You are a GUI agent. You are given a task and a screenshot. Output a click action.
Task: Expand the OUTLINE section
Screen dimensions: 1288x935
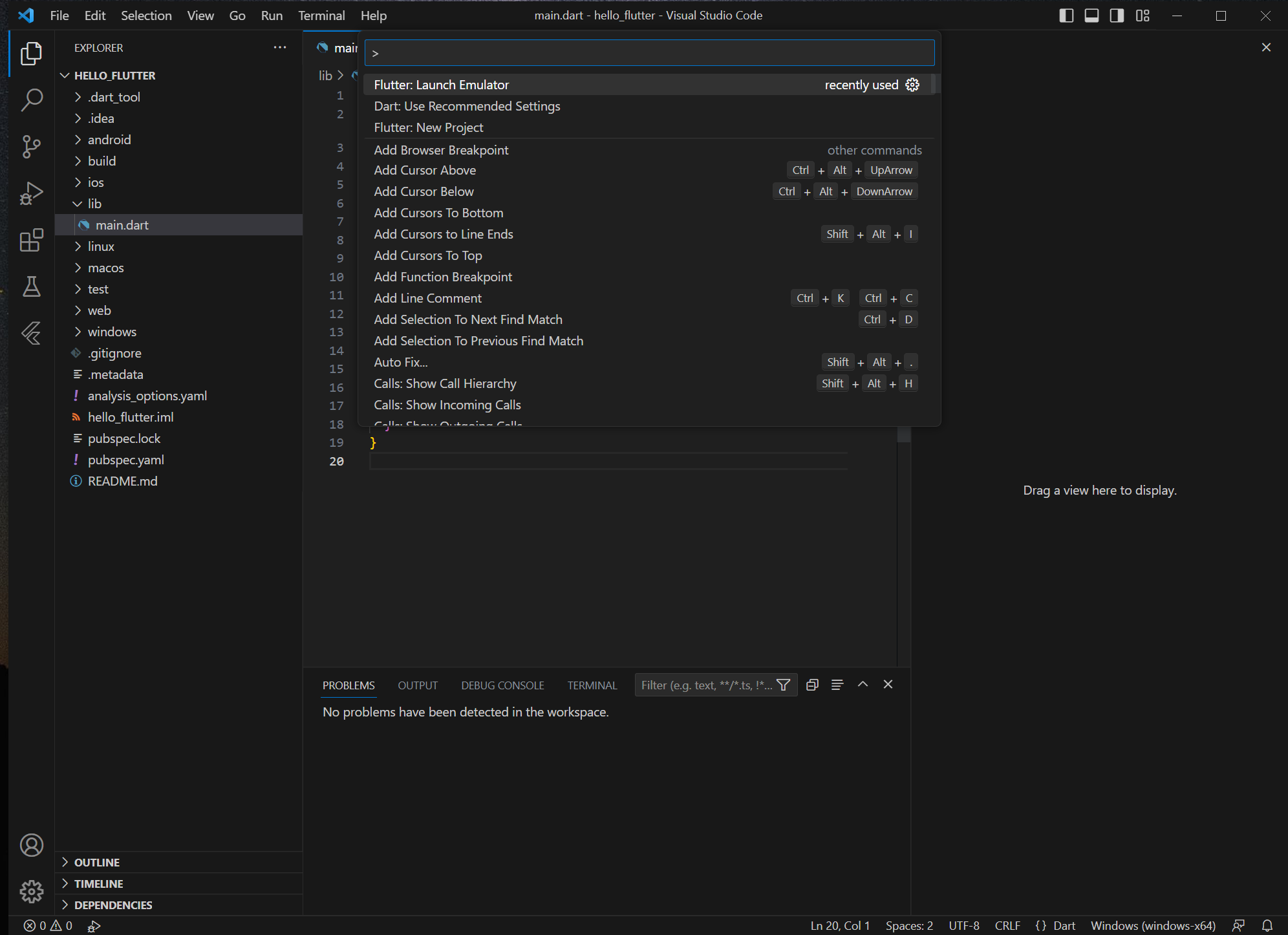coord(178,863)
